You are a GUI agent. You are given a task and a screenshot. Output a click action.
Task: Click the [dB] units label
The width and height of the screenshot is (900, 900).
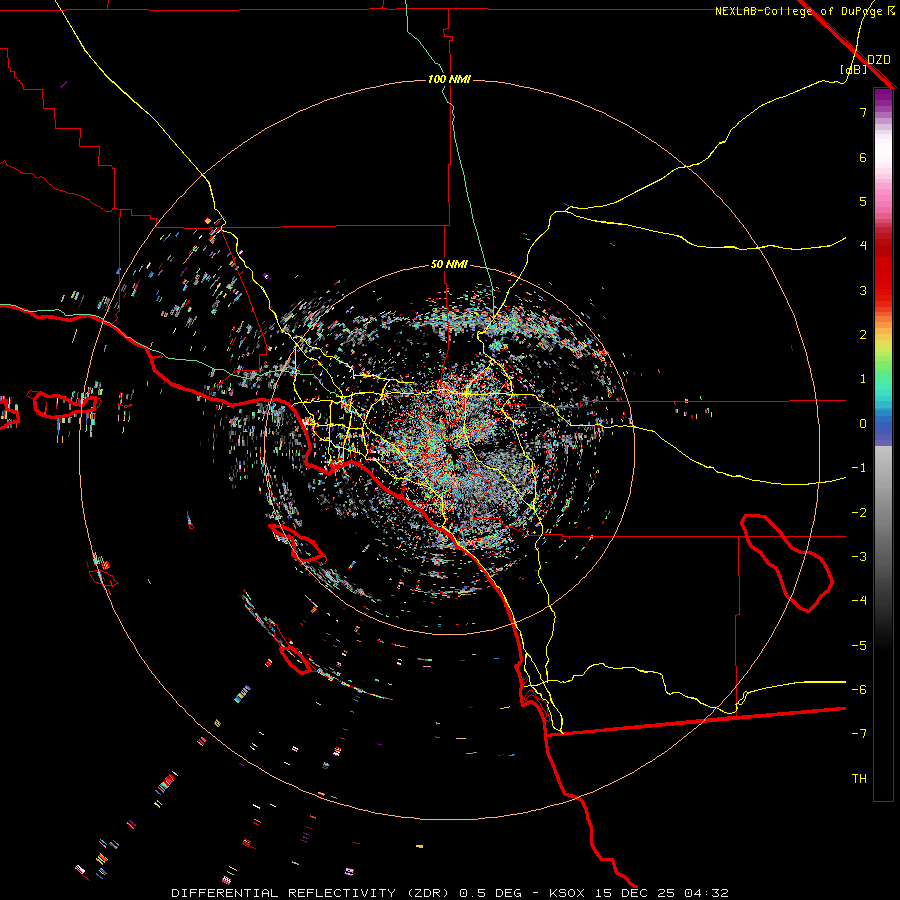pos(854,69)
